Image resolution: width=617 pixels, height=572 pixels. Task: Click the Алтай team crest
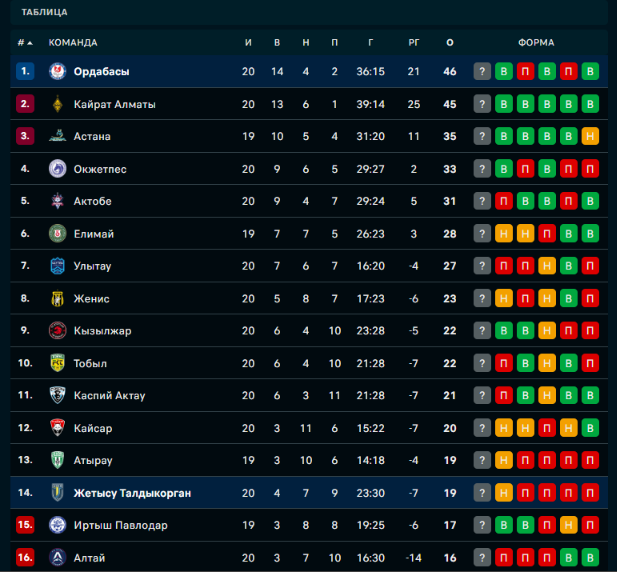[x=57, y=557]
